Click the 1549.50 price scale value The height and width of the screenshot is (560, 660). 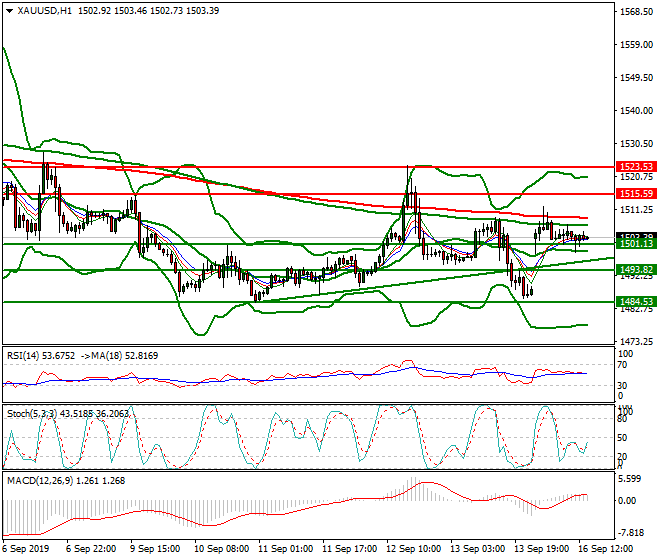tap(636, 78)
